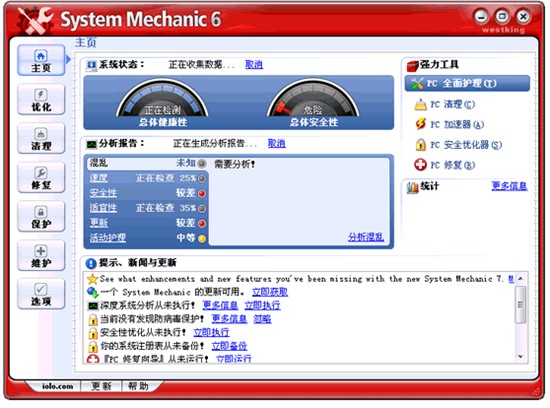This screenshot has height=408, width=550.
Task: Click the red cross icon beside PC 修复向导
Action: pyautogui.click(x=93, y=359)
